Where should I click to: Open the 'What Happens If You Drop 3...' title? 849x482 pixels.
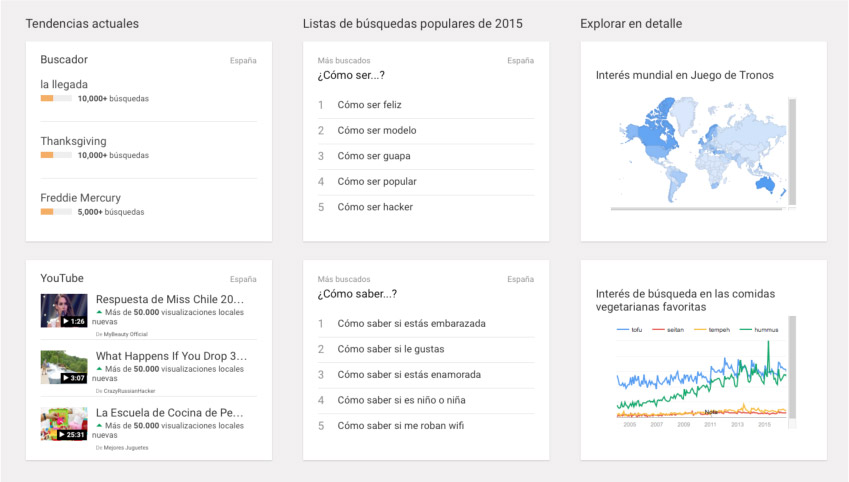[x=171, y=356]
